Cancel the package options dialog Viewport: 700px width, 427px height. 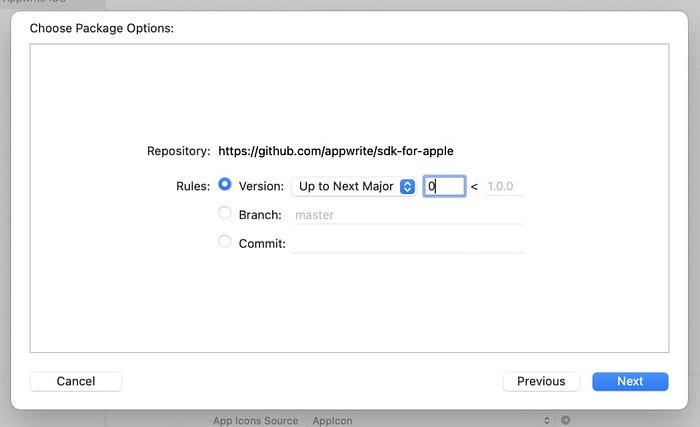[76, 381]
